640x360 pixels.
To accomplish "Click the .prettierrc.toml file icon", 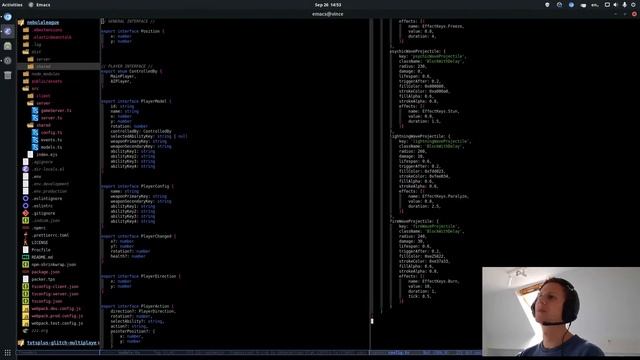I will coord(25,235).
